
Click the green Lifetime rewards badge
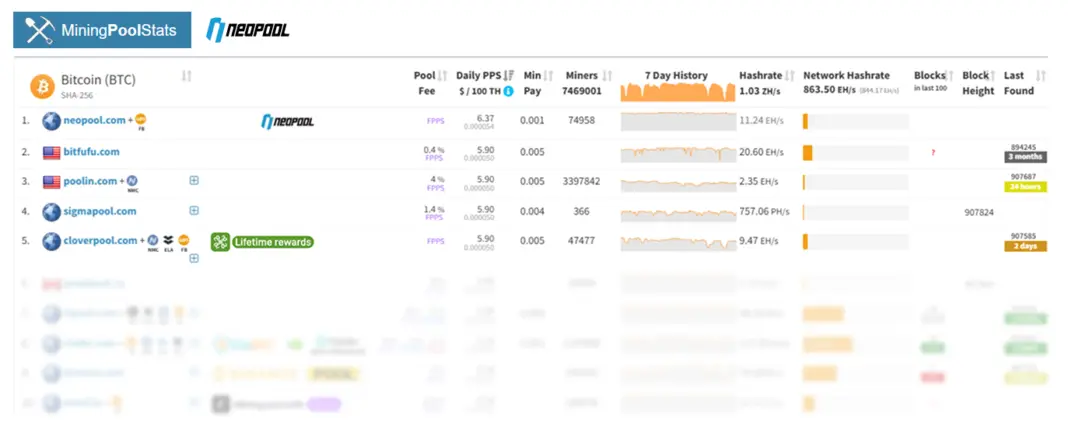(272, 242)
